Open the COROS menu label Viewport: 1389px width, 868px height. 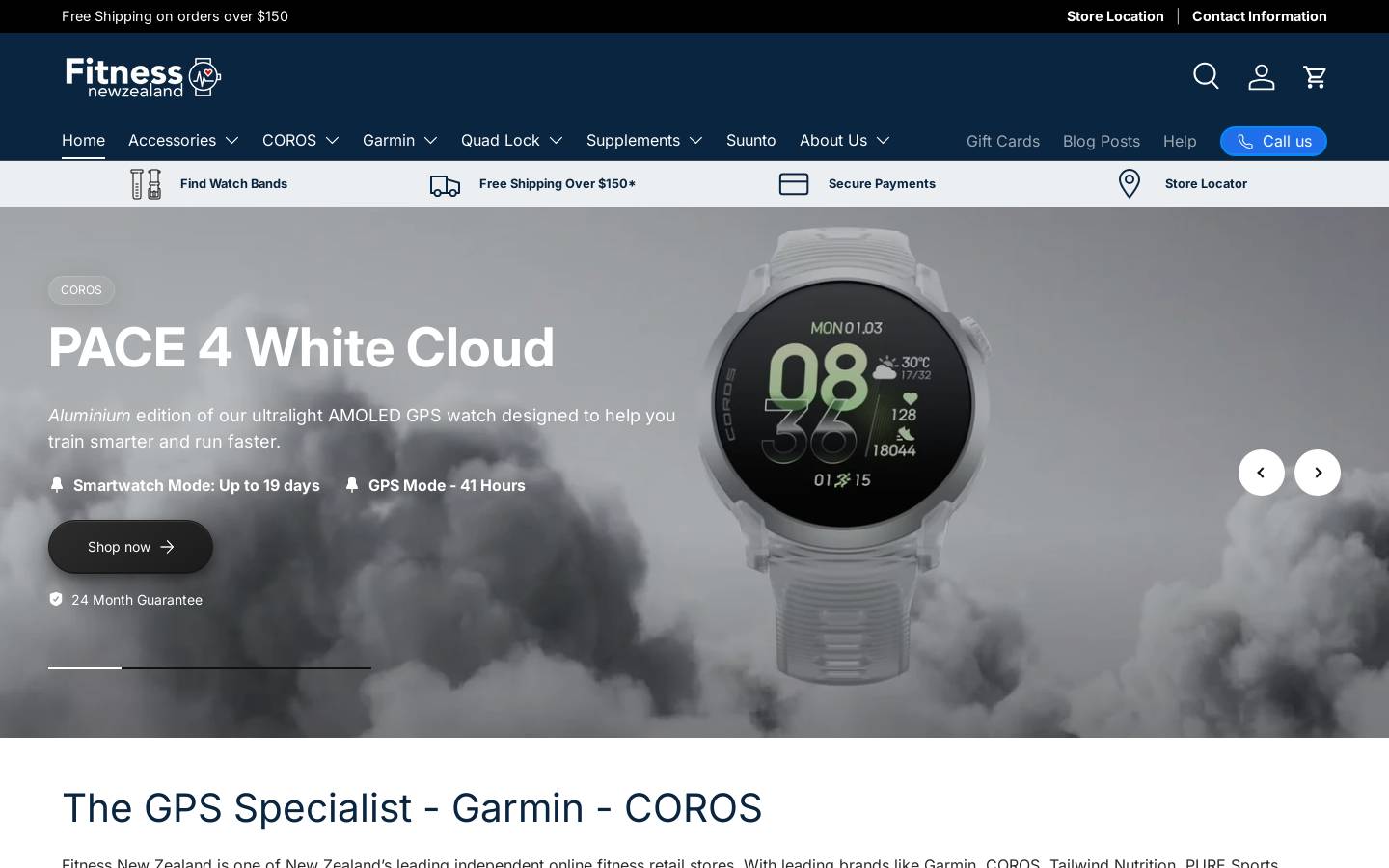tap(289, 140)
